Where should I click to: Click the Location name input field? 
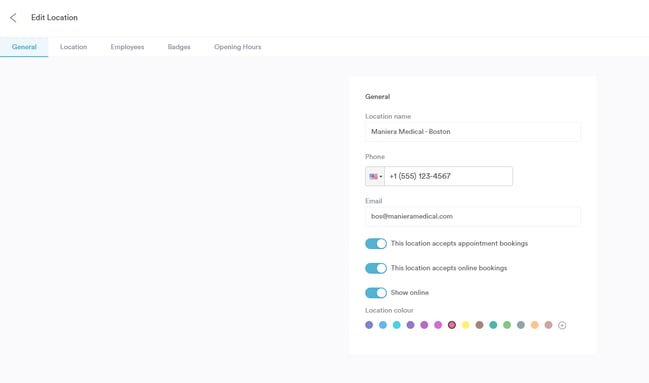pos(473,132)
